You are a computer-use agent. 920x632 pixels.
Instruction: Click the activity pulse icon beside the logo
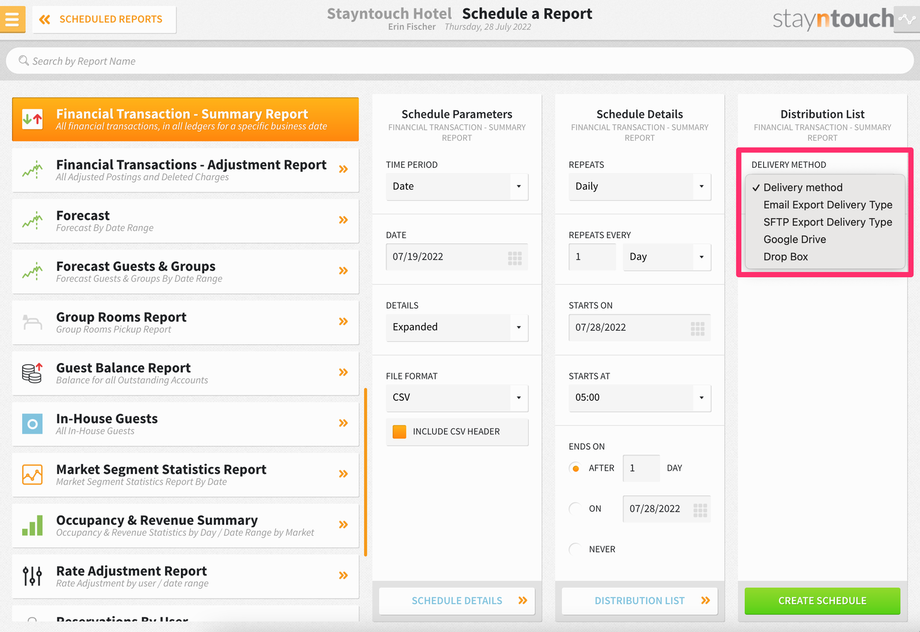[907, 19]
